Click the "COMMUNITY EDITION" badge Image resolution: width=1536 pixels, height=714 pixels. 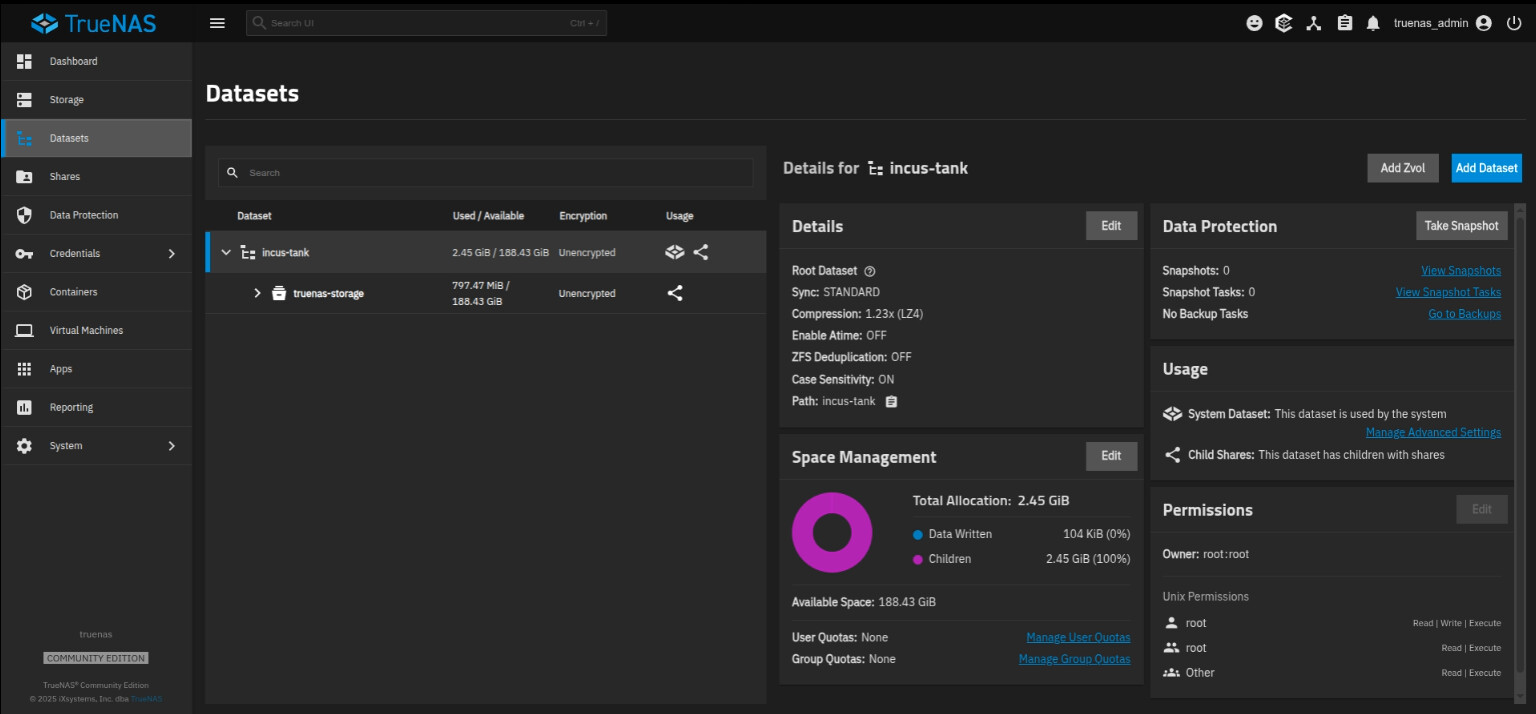pos(96,658)
